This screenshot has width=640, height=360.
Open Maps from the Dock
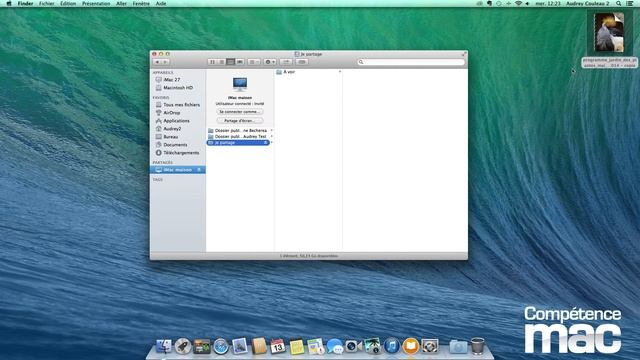pos(316,346)
